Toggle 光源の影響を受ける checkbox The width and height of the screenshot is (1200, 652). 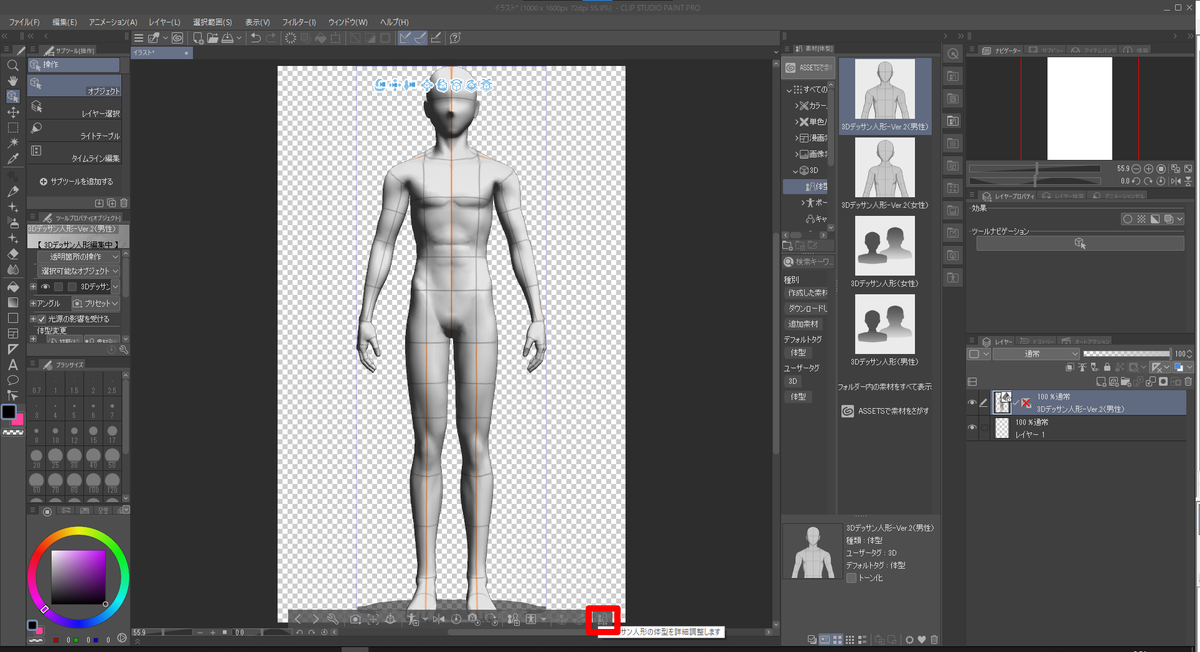point(41,319)
